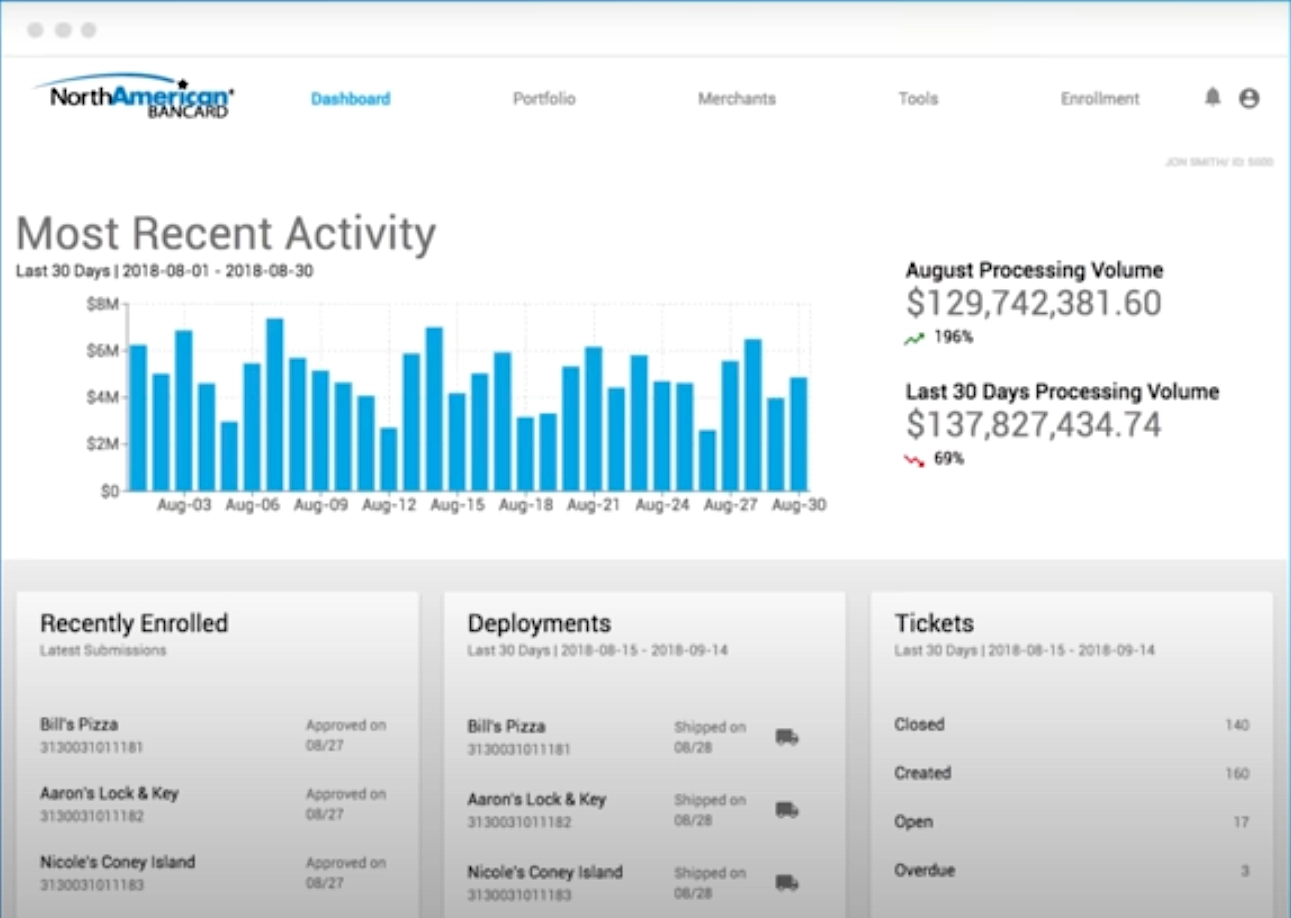Image resolution: width=1291 pixels, height=918 pixels.
Task: Open Nicole's Coney Island in Deployments card
Action: coord(545,872)
